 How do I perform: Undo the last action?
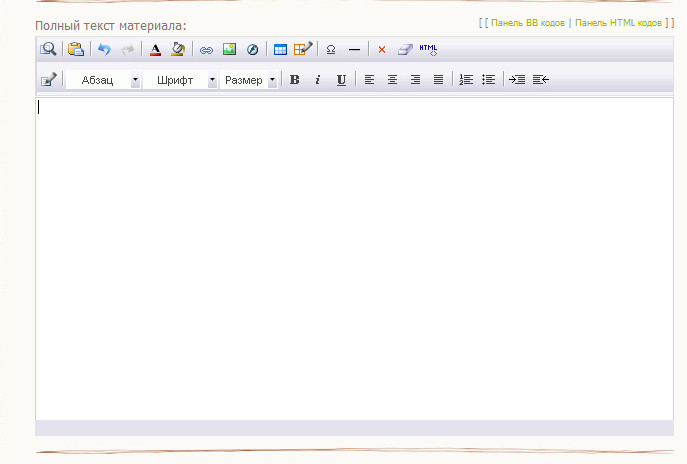click(104, 49)
